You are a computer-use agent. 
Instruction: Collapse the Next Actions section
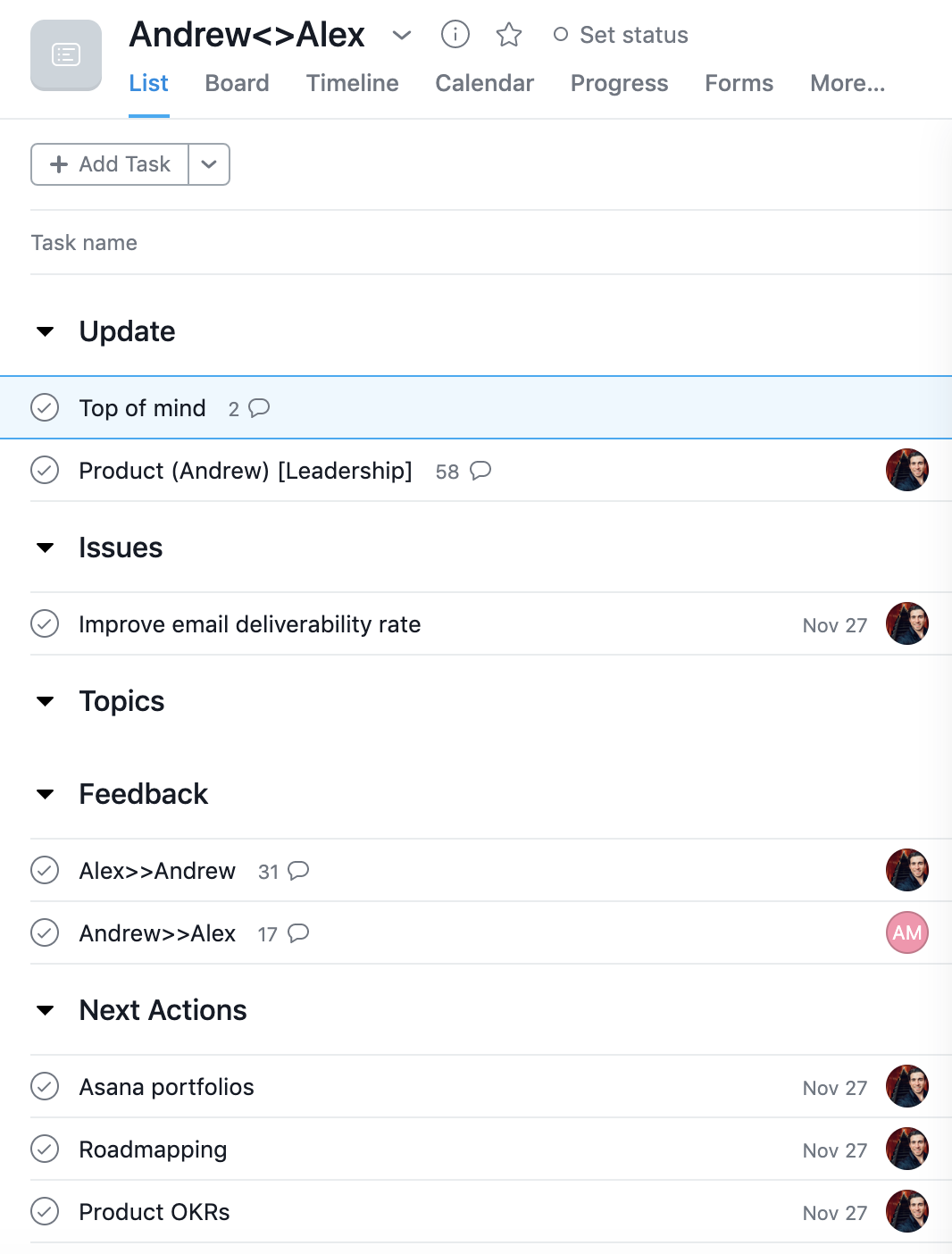46,1010
